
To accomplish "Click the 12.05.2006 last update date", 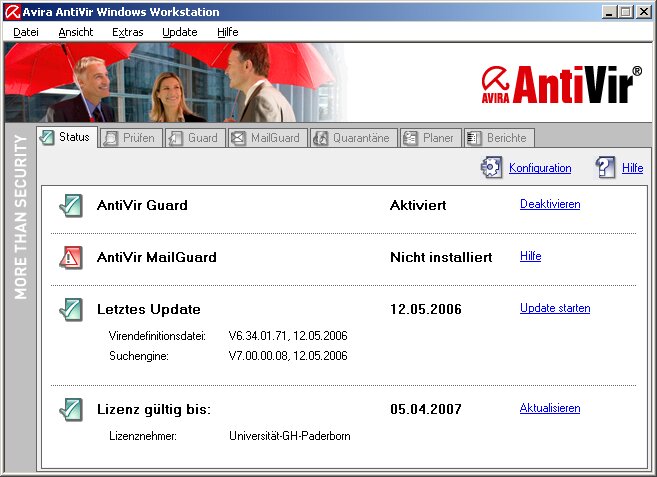I will 426,309.
